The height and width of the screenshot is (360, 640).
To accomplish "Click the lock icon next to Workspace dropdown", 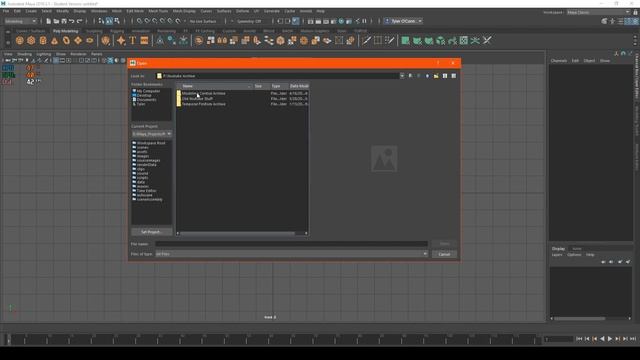I will 636,12.
